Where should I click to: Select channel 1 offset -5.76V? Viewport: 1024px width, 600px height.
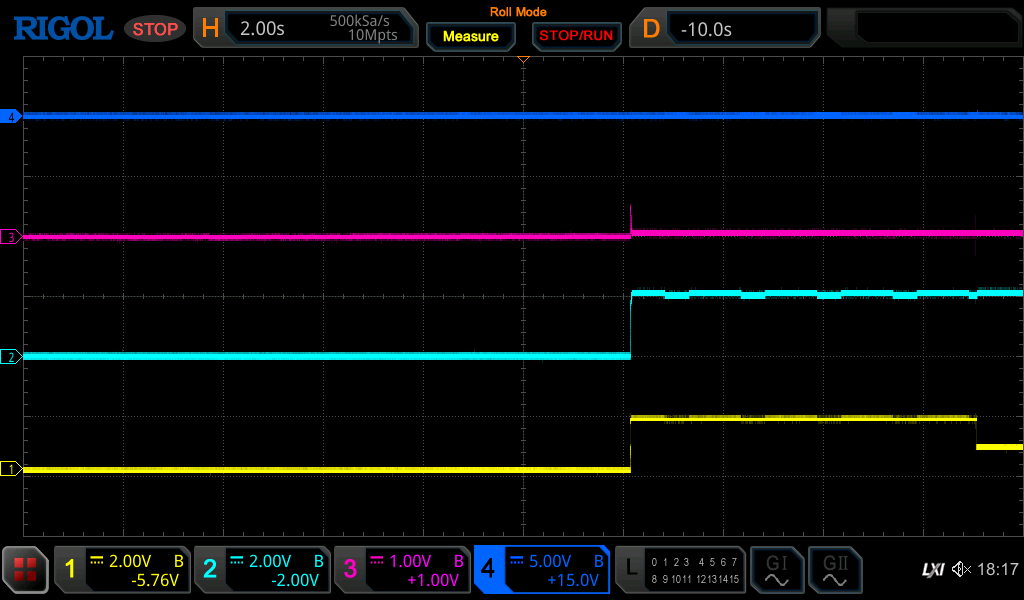point(155,580)
